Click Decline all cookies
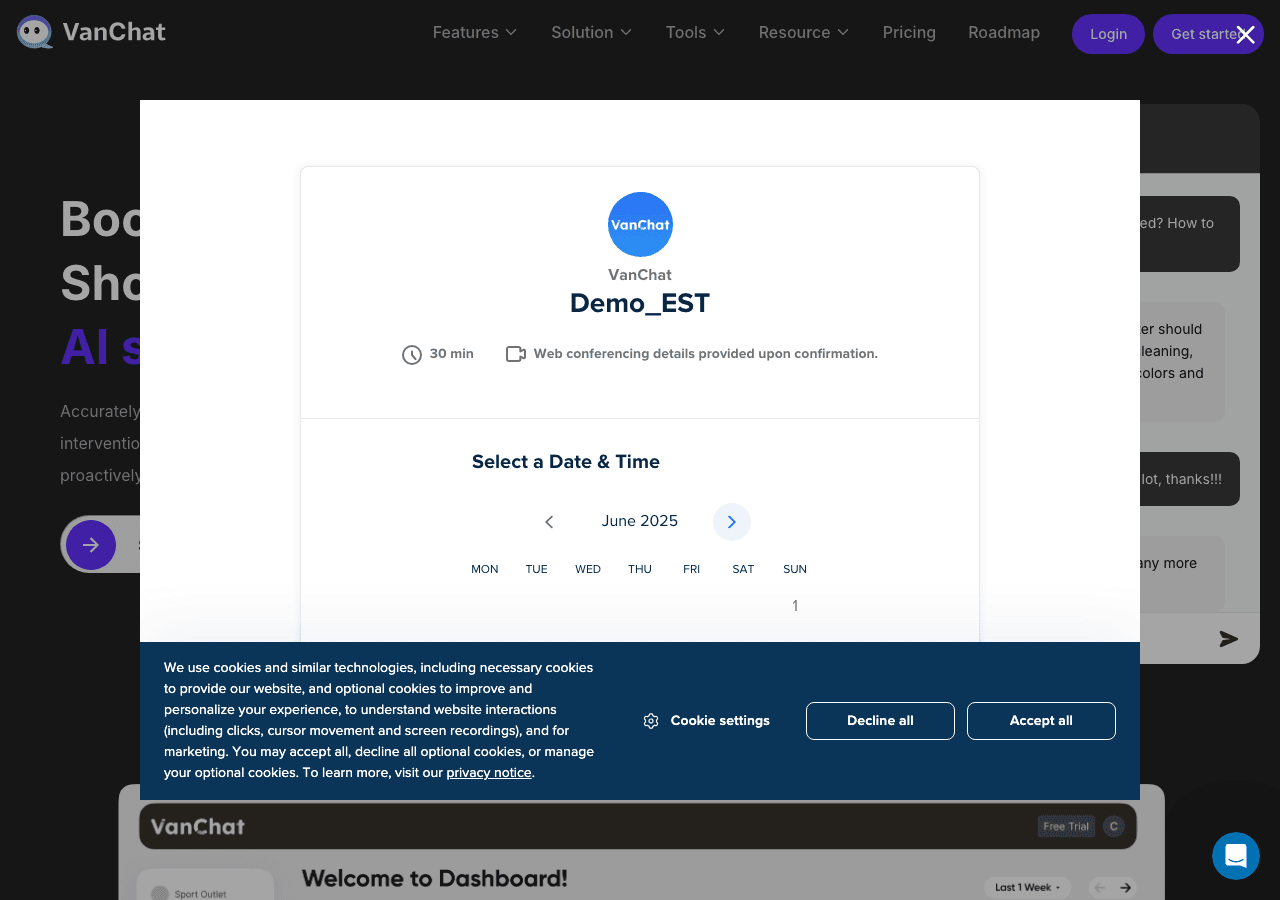1280x900 pixels. tap(880, 721)
